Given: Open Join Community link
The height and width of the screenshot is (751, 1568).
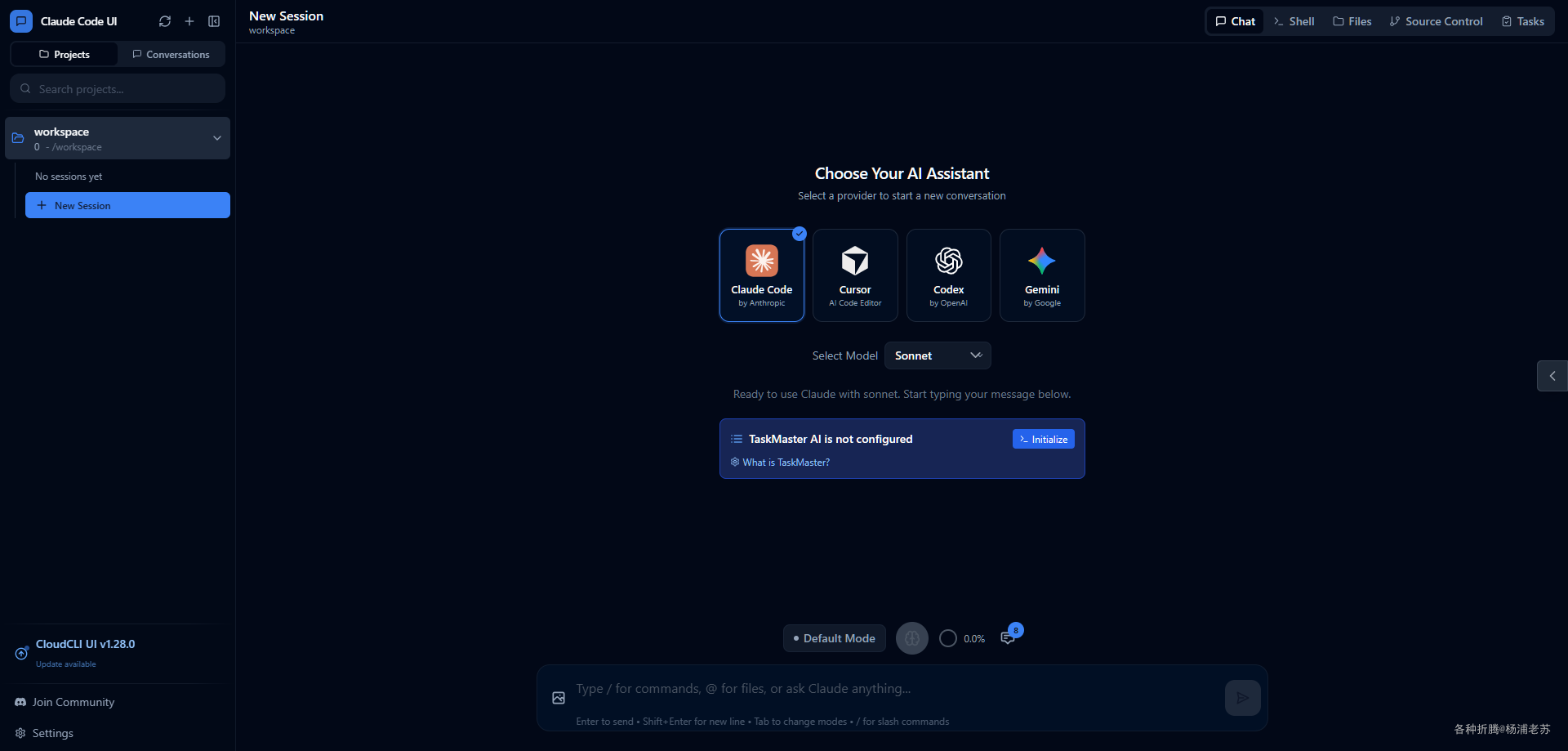Looking at the screenshot, I should [65, 702].
